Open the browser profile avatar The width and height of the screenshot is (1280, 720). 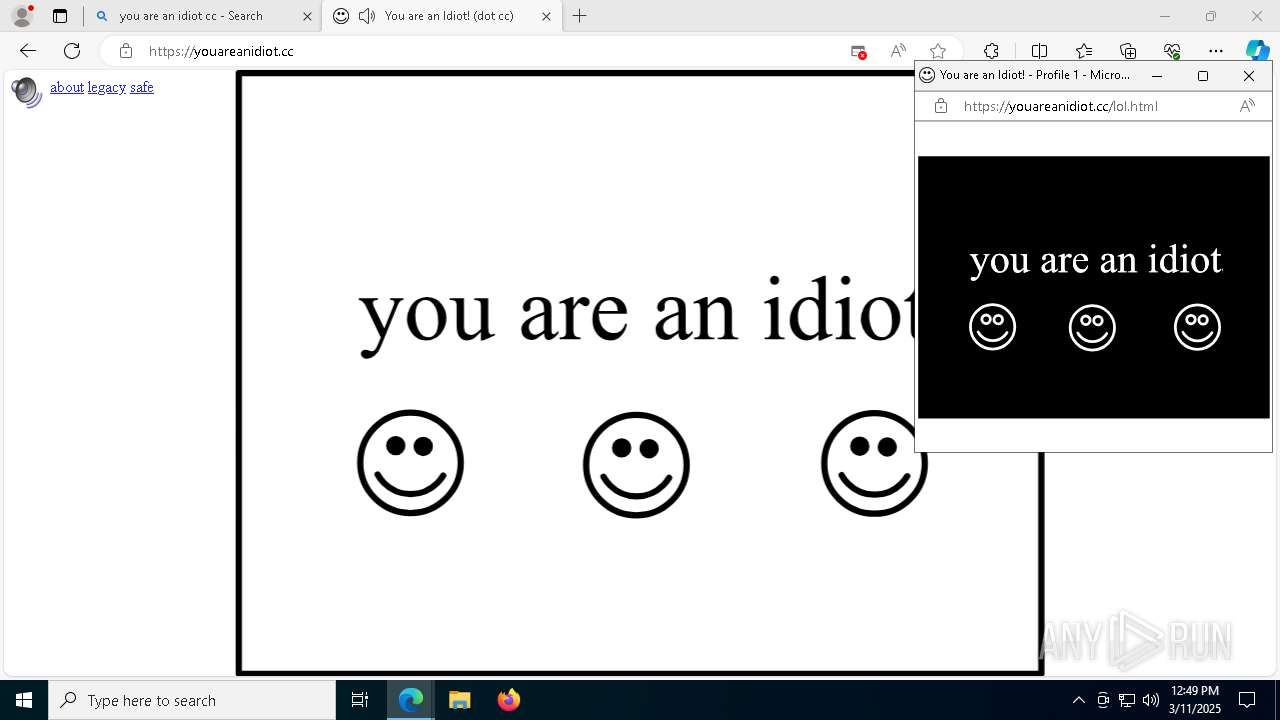coord(22,16)
